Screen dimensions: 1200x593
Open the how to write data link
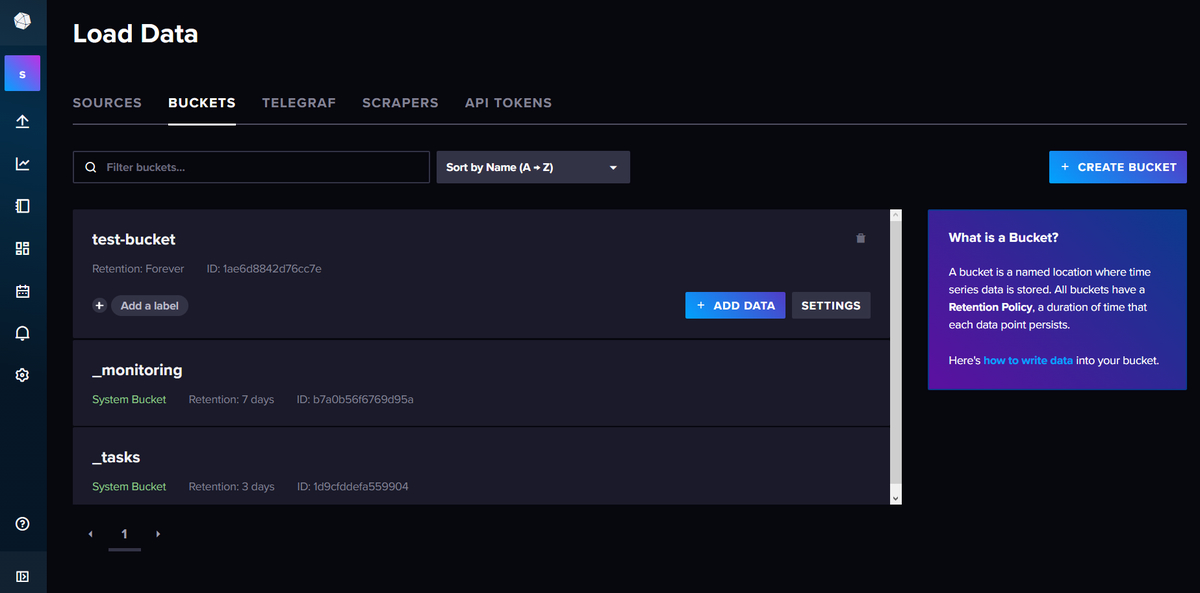(1028, 360)
